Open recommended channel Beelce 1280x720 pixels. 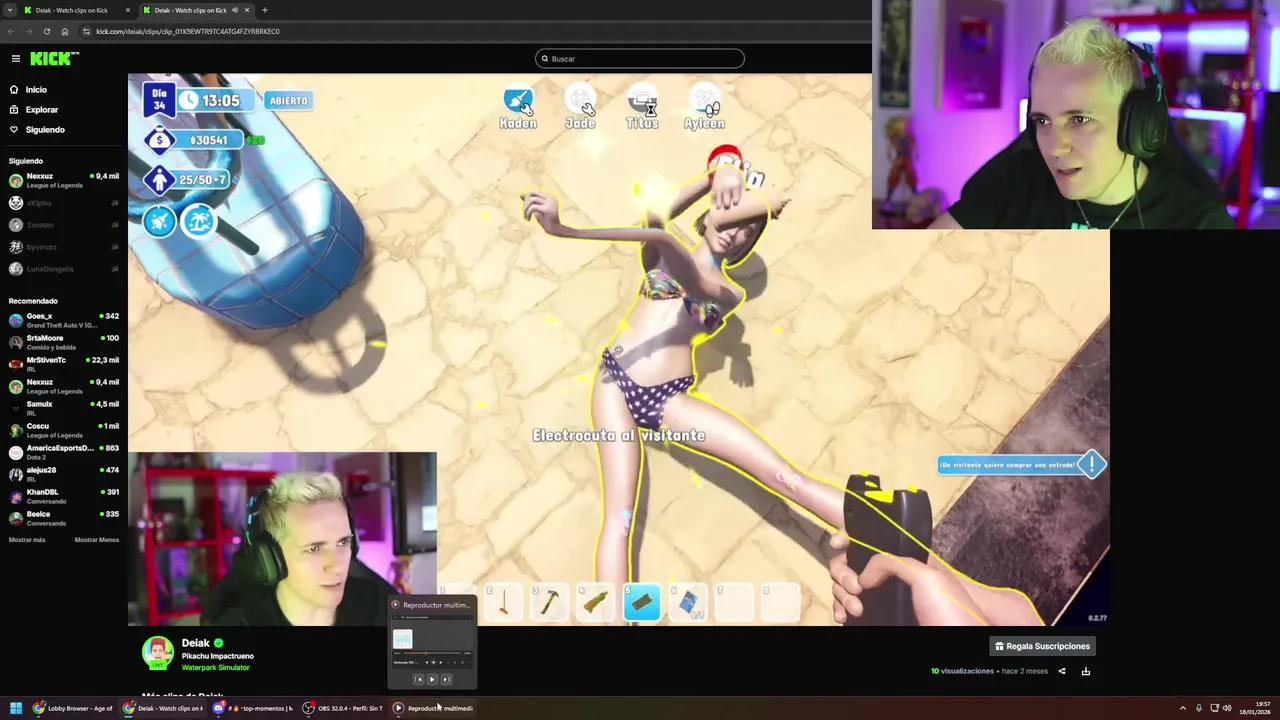tap(62, 518)
